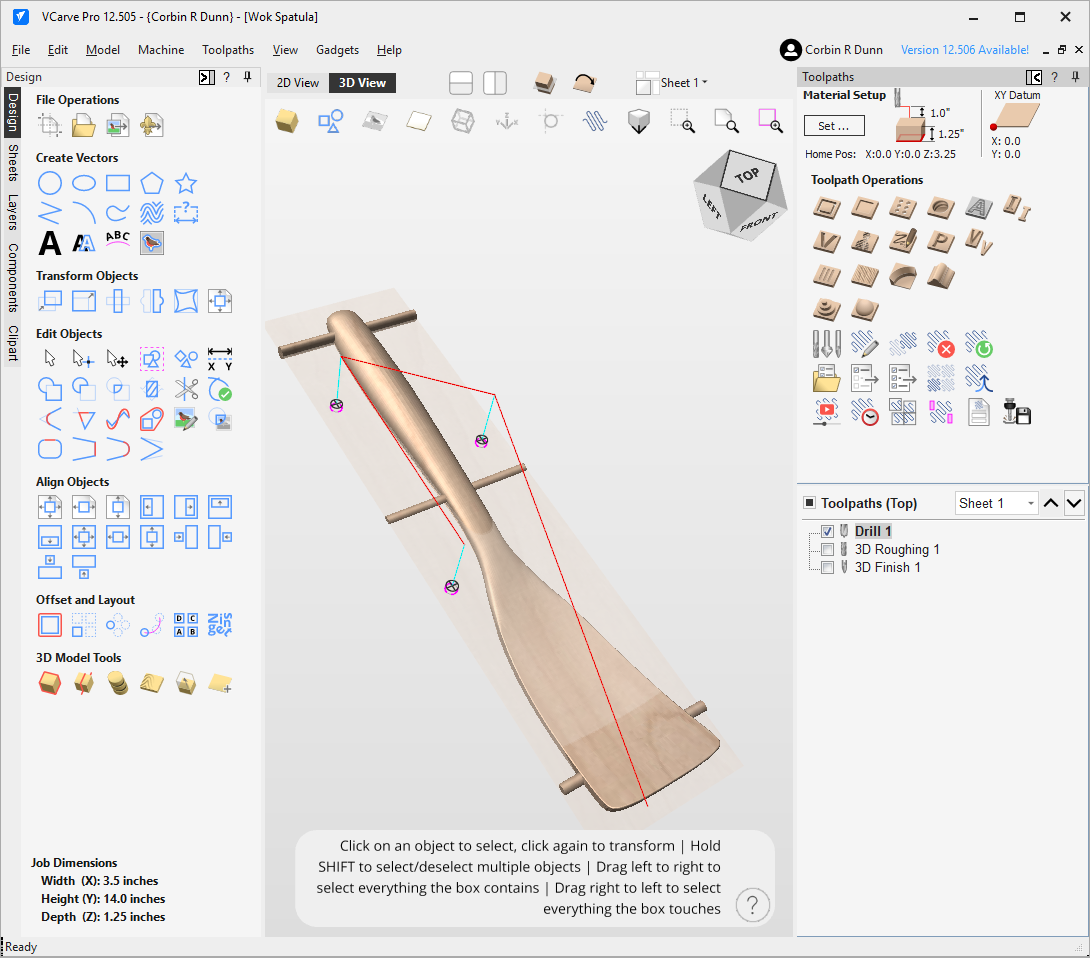Open the Toolpaths menu
Screen dimensions: 1090x958
(228, 50)
